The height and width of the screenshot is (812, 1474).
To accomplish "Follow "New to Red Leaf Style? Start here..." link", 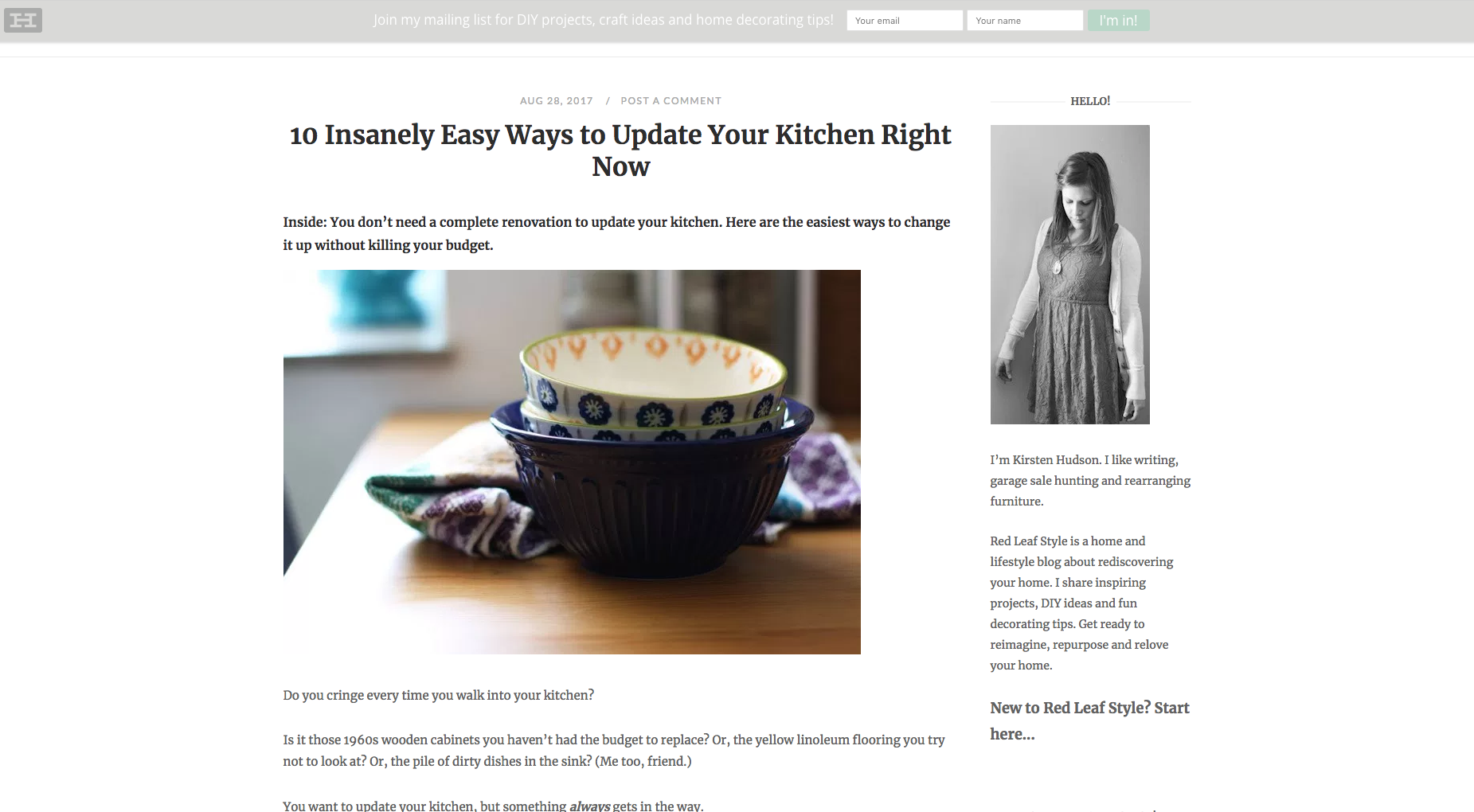I will 1089,720.
